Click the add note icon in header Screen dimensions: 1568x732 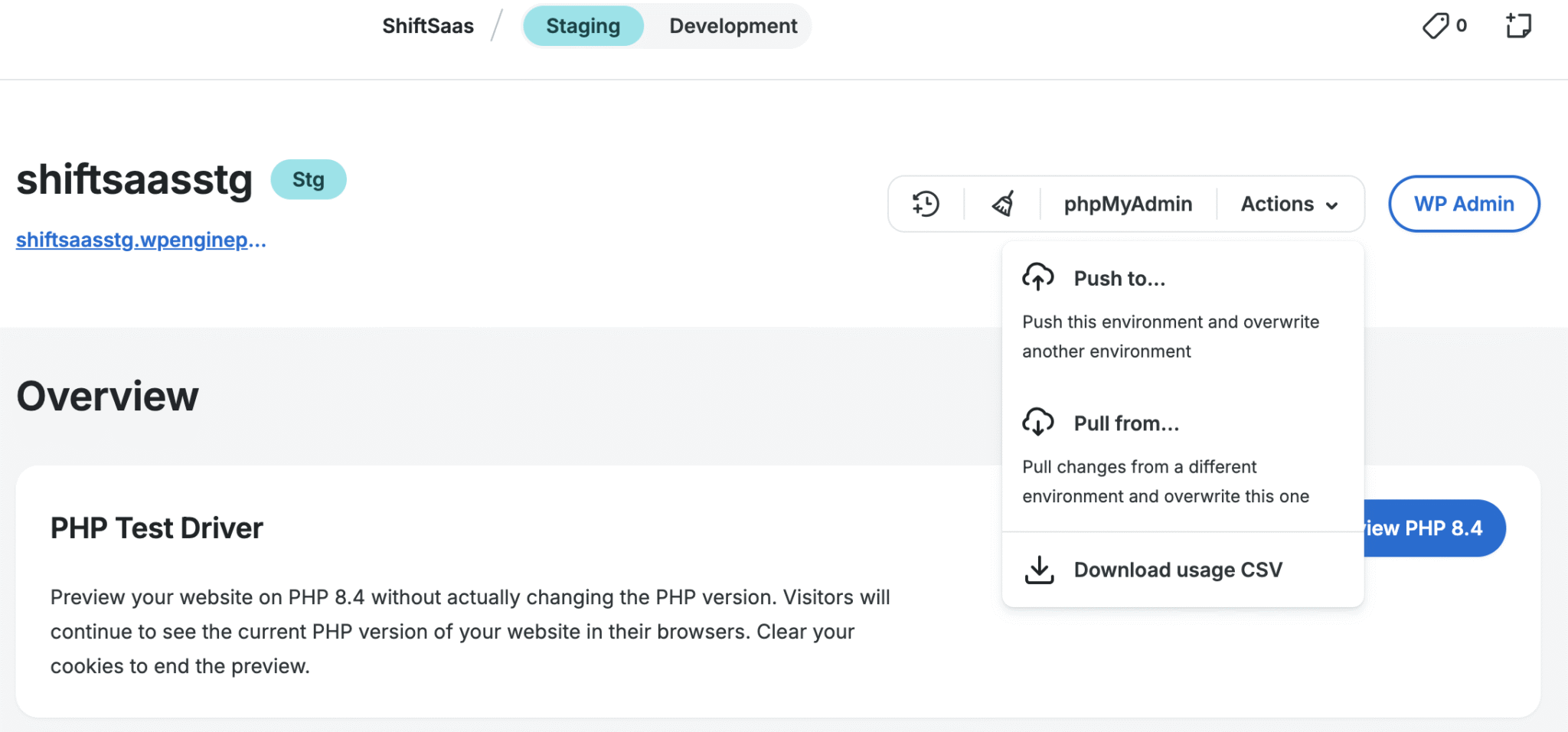[1518, 26]
